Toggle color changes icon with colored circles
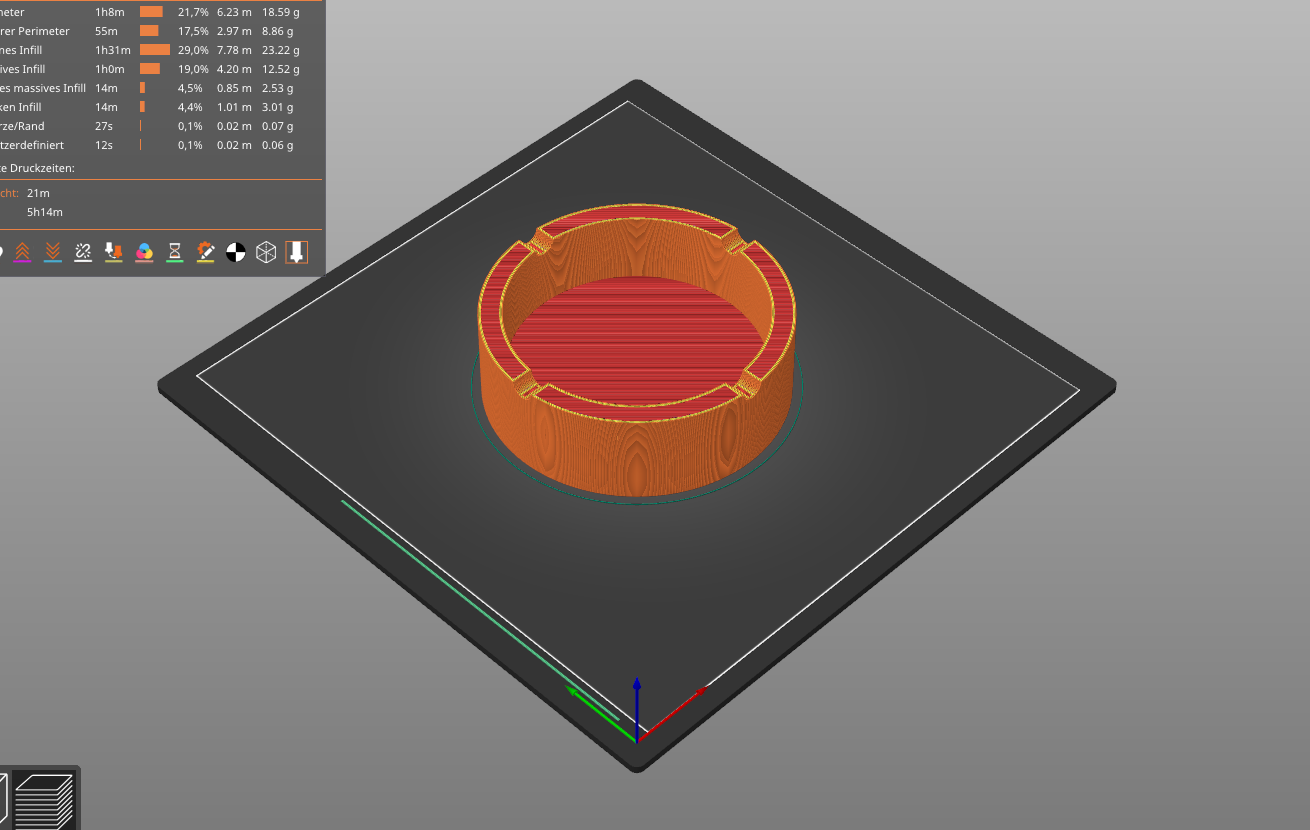 coord(144,252)
